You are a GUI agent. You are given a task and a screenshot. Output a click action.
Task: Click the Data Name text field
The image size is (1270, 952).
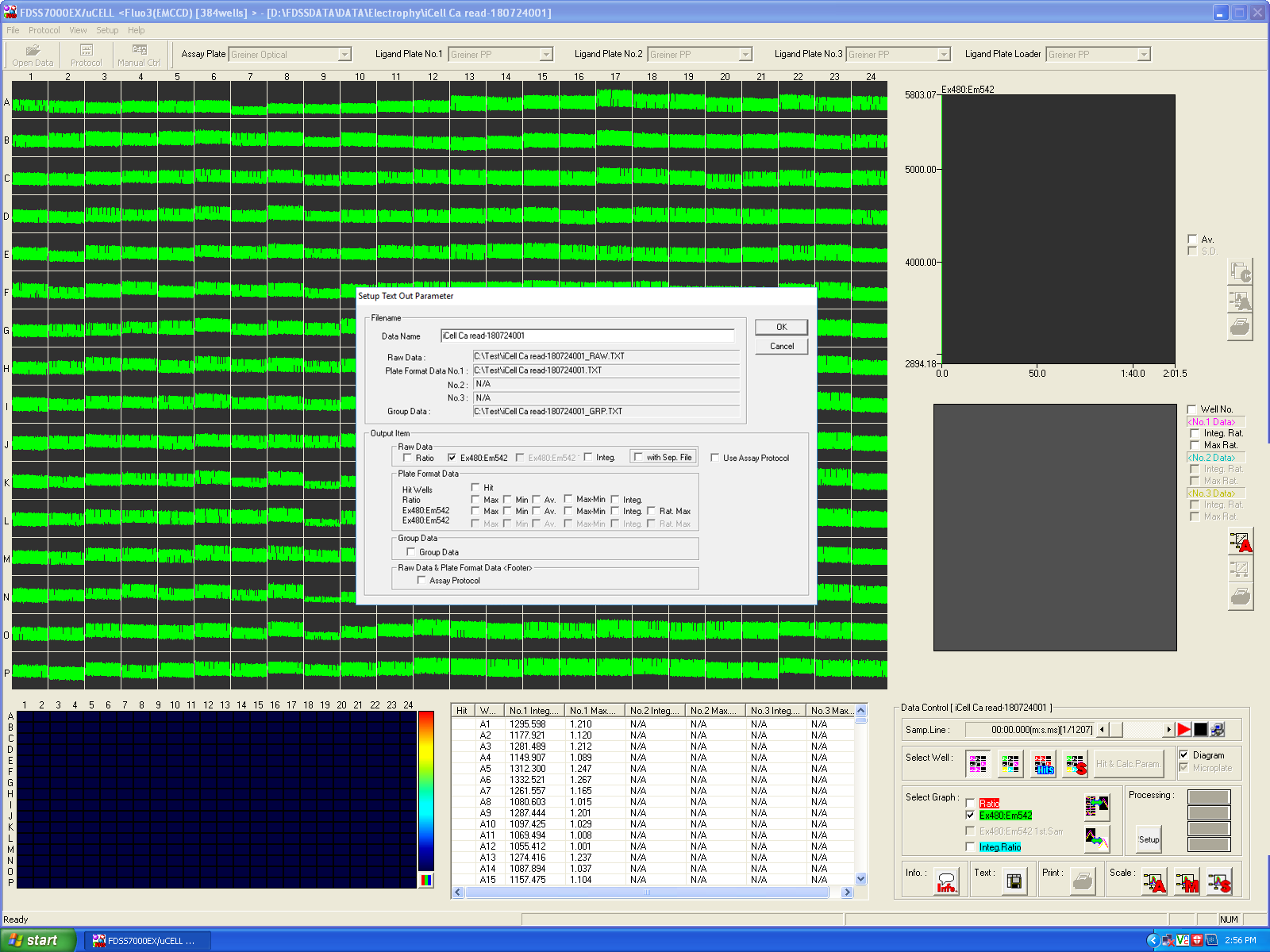(587, 336)
